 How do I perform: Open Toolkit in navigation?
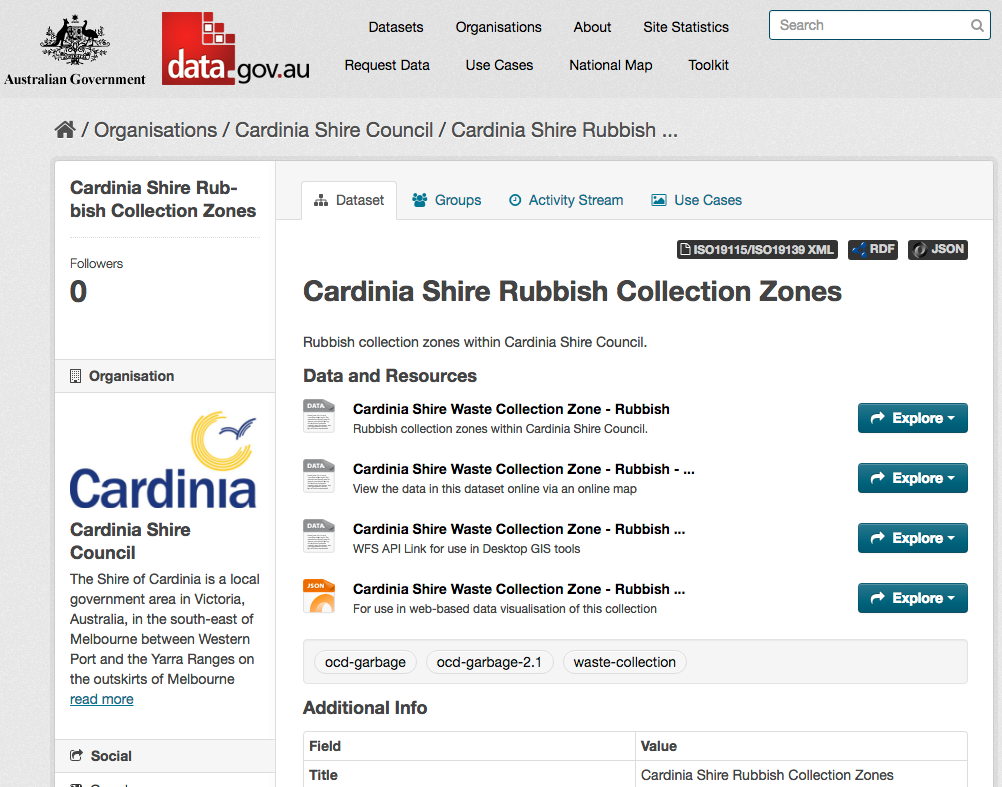(708, 65)
